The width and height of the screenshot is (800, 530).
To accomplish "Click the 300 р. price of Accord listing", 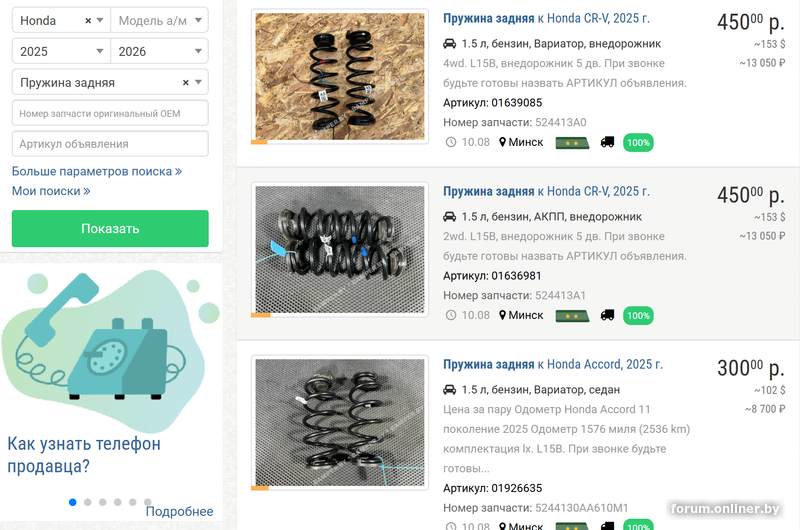I will click(x=751, y=367).
